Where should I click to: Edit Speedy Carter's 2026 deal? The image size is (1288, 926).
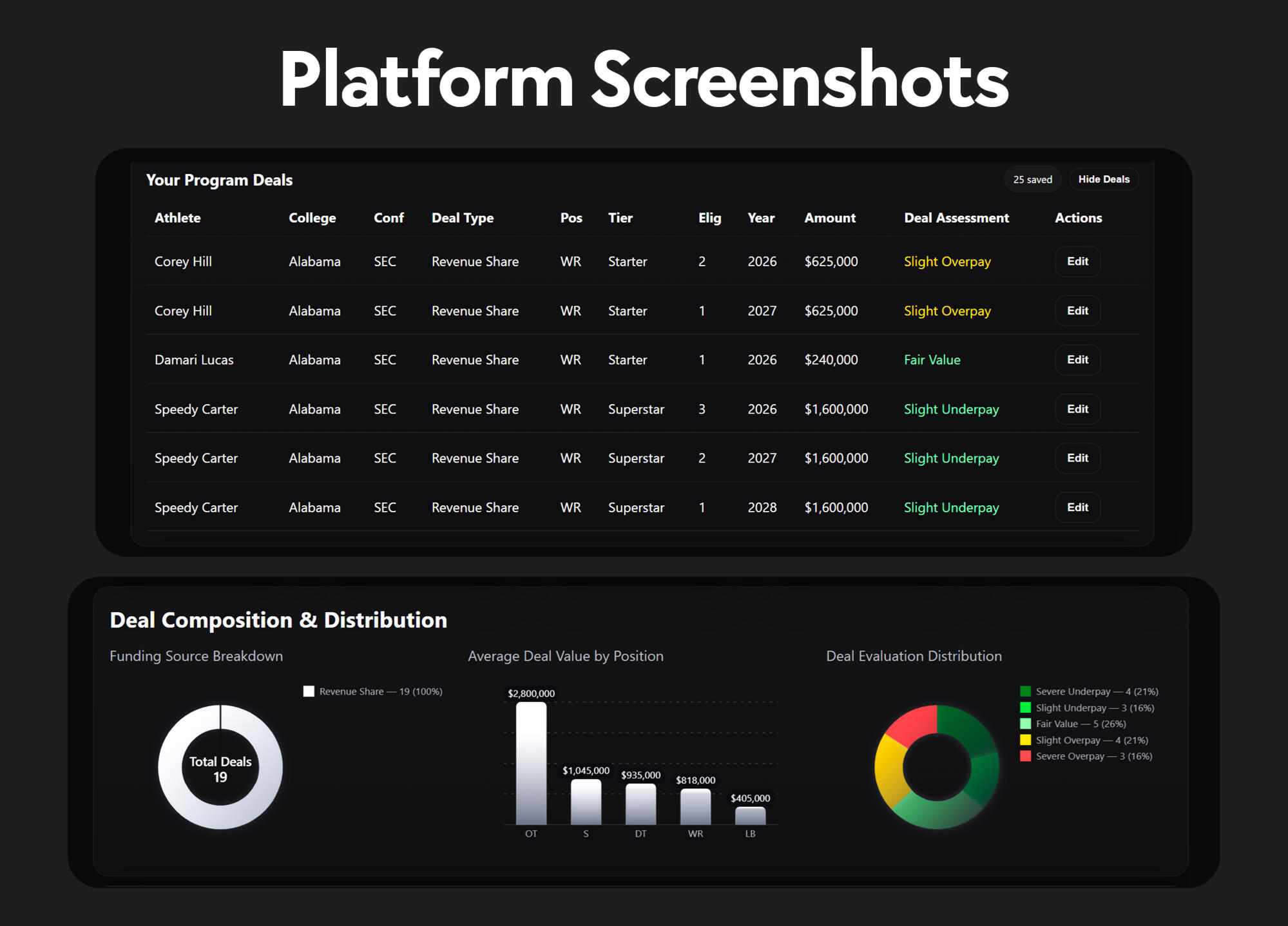[1077, 409]
